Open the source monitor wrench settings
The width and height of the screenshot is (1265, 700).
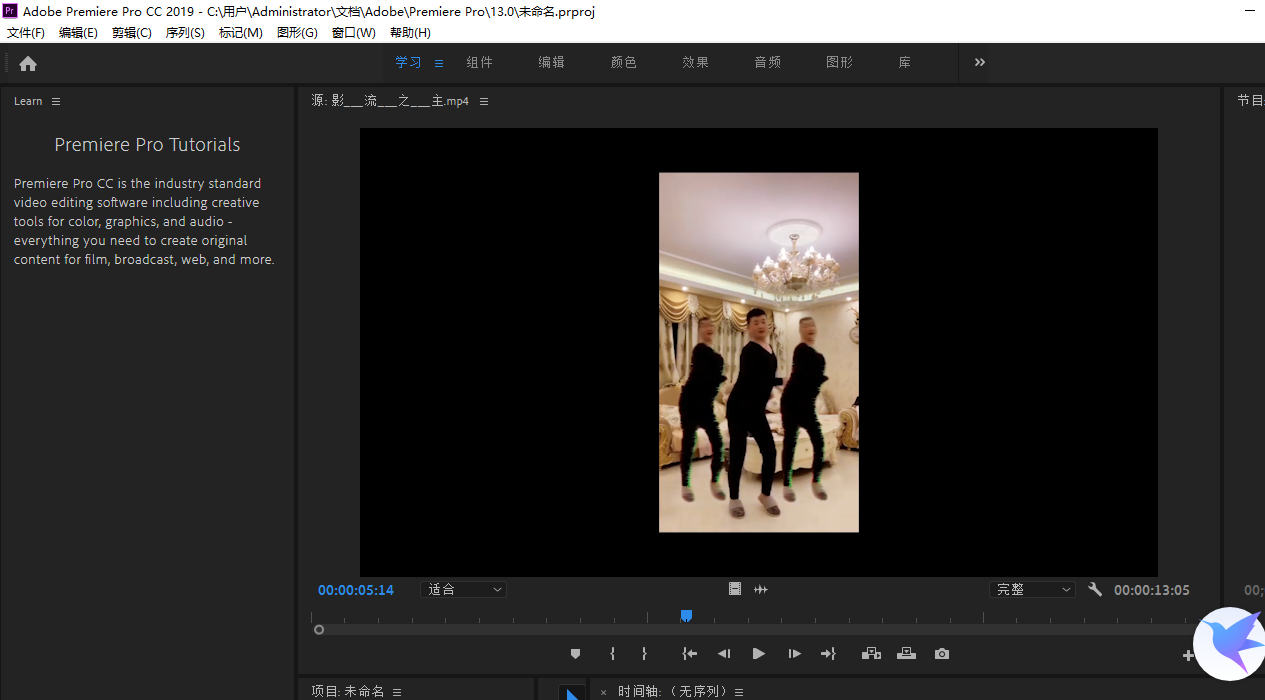coord(1095,590)
